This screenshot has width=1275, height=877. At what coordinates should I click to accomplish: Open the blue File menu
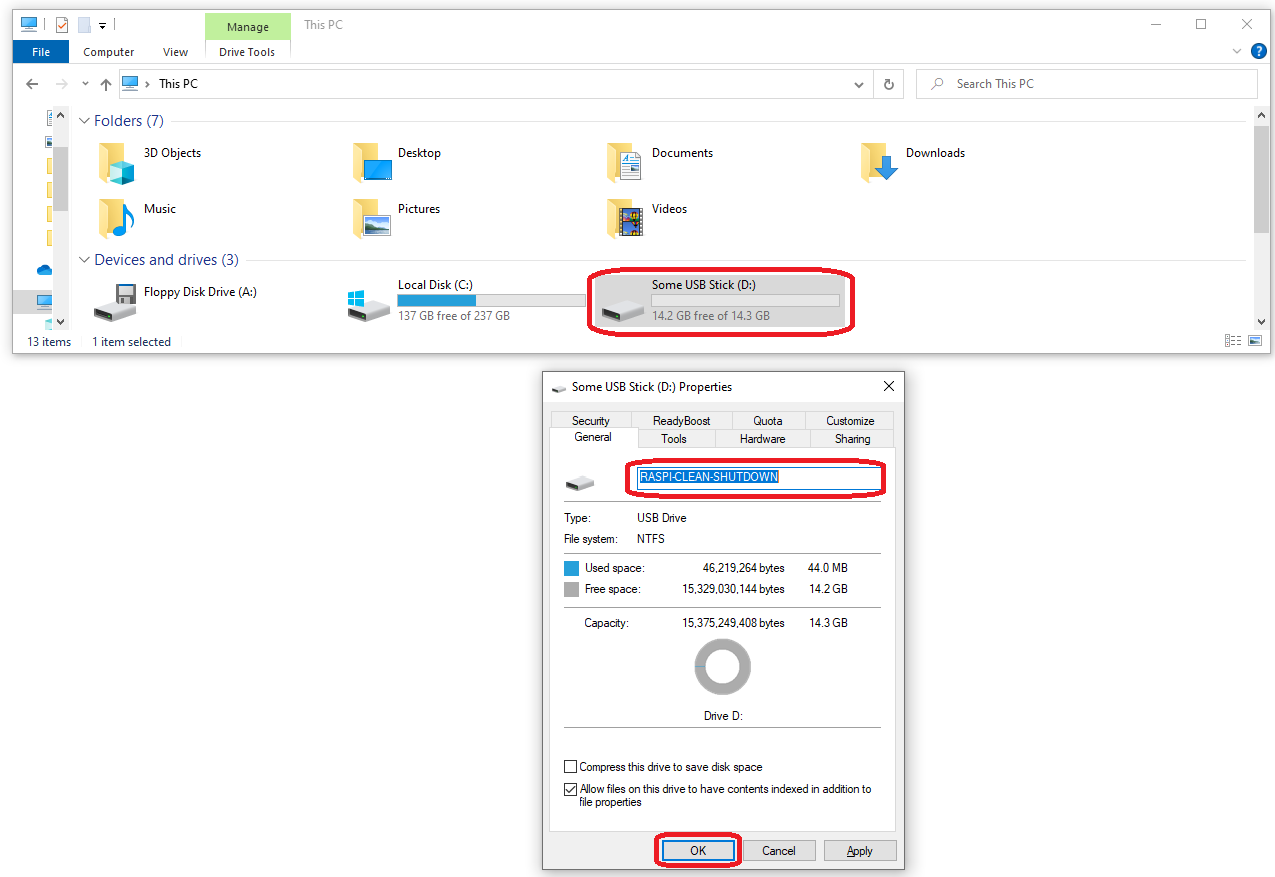pyautogui.click(x=41, y=52)
